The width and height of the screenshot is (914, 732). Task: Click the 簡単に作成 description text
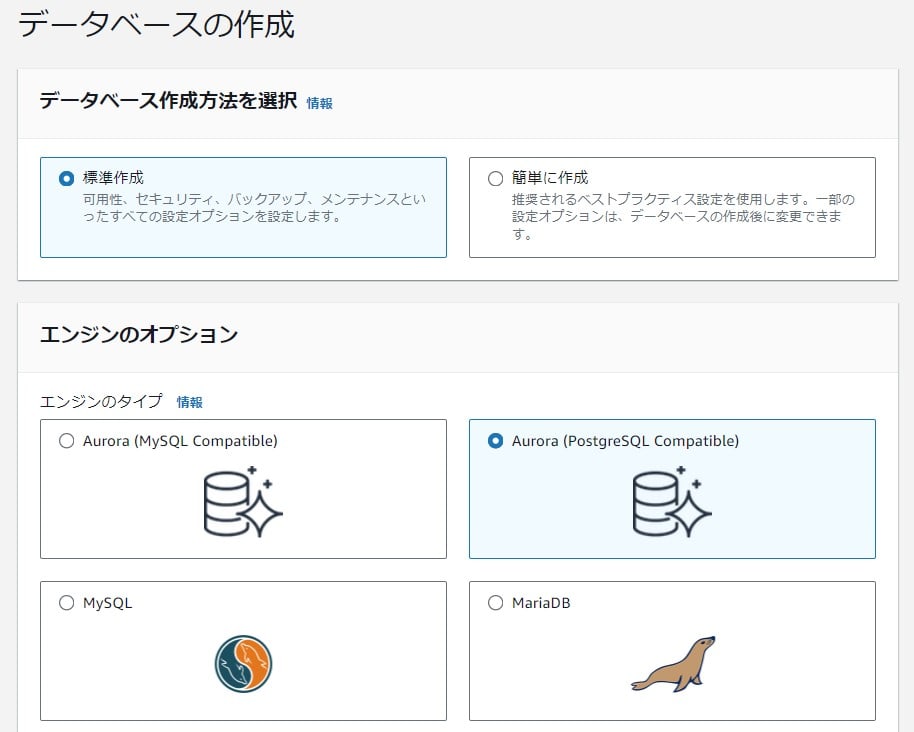point(683,217)
